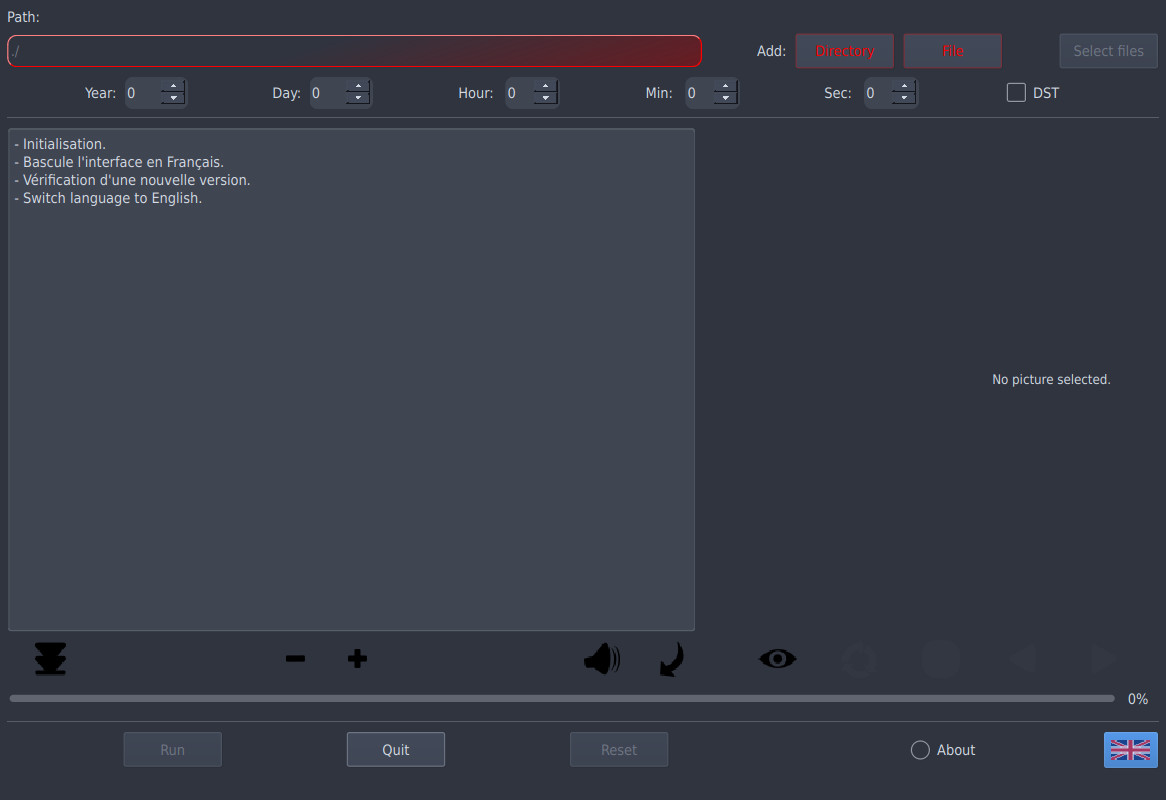
Task: Click the minus icon below the log
Action: (x=295, y=659)
